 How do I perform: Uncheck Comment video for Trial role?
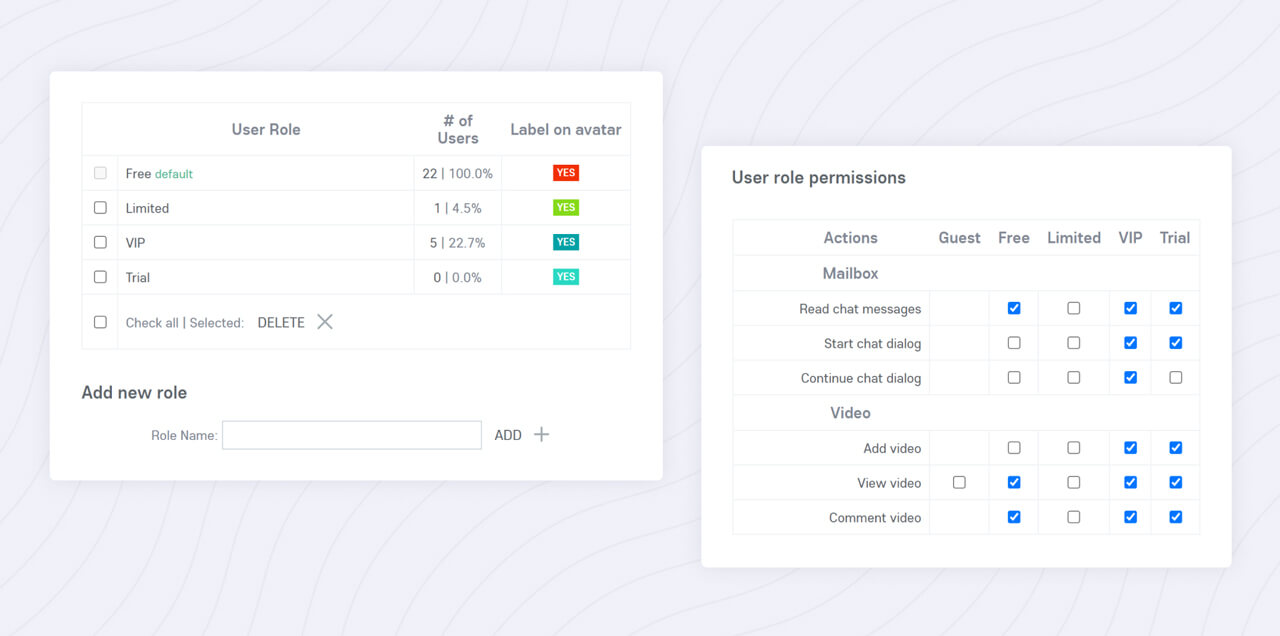click(1175, 517)
